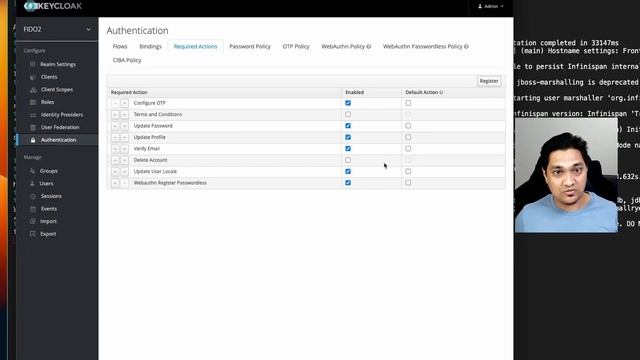Image resolution: width=640 pixels, height=360 pixels.
Task: Move Update User Locale down with its arrow
Action: coord(124,172)
